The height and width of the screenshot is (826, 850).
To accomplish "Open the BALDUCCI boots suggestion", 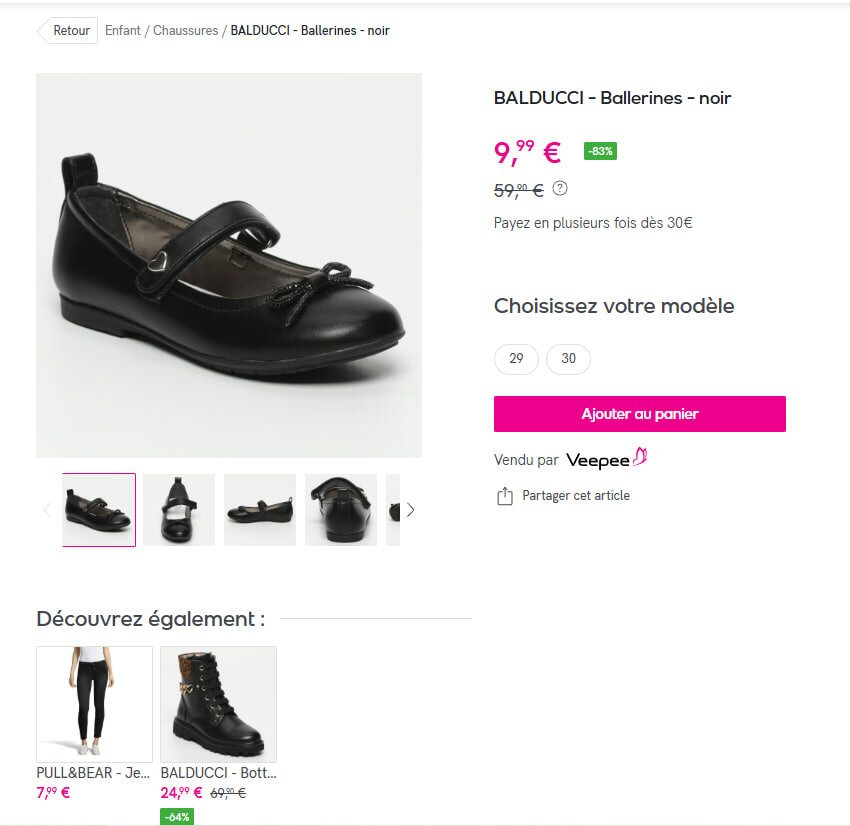I will (x=218, y=705).
